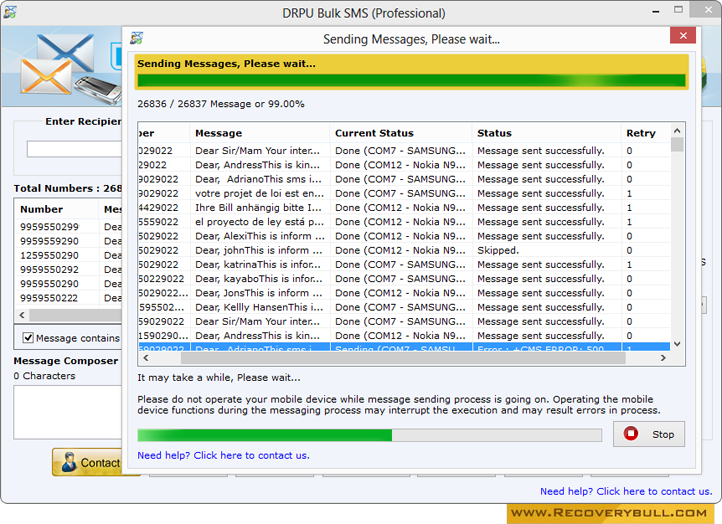Select the 'Dear, kayaboThis is infor...' row
This screenshot has height=524, width=722.
pos(404,279)
